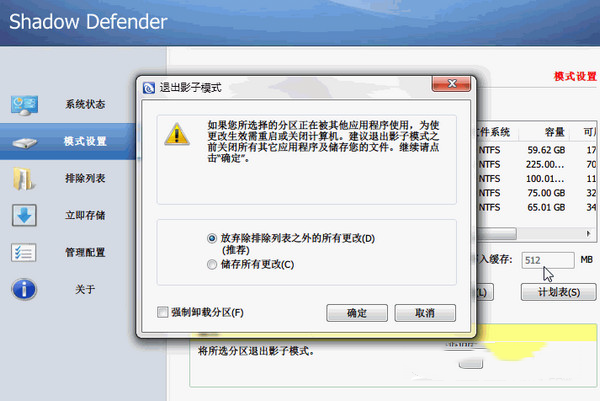
Task: Select 储存所有更改(C) radio button
Action: pyautogui.click(x=212, y=264)
